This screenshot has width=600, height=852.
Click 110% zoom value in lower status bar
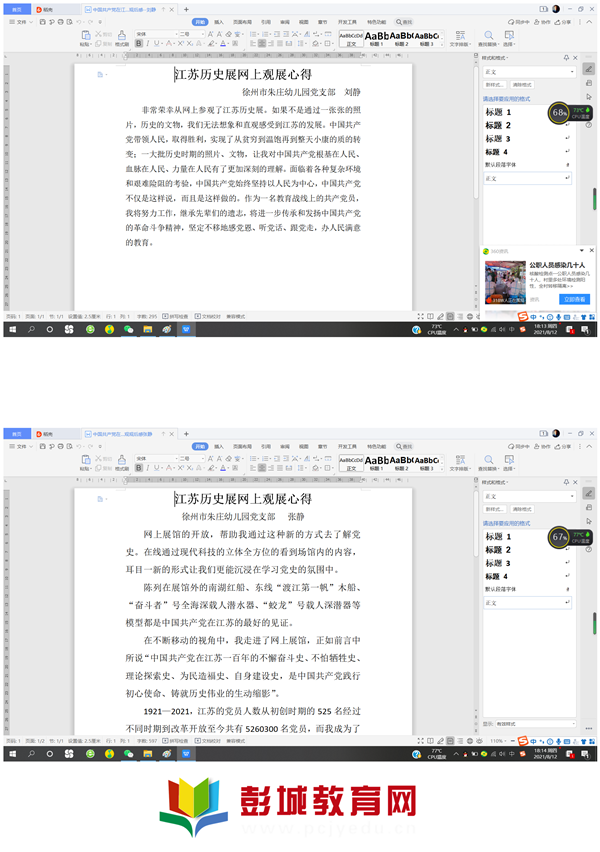[x=497, y=741]
